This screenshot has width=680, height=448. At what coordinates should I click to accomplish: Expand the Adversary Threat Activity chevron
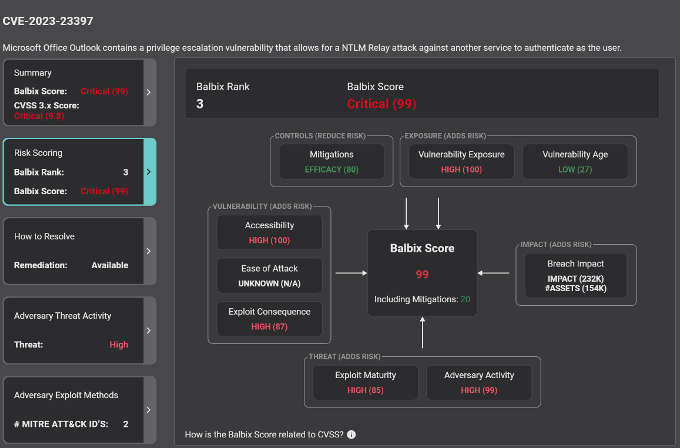149,330
